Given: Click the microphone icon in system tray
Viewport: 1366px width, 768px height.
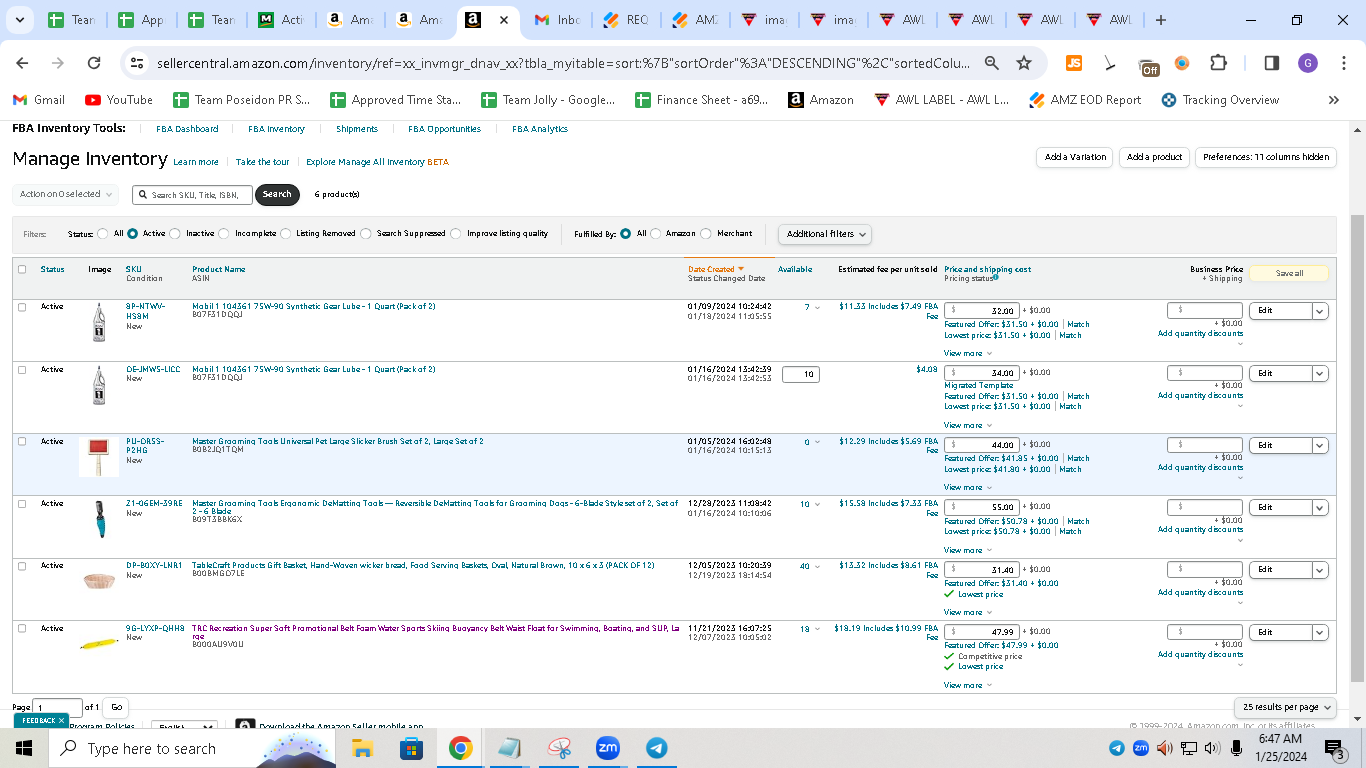Looking at the screenshot, I should coord(1236,748).
